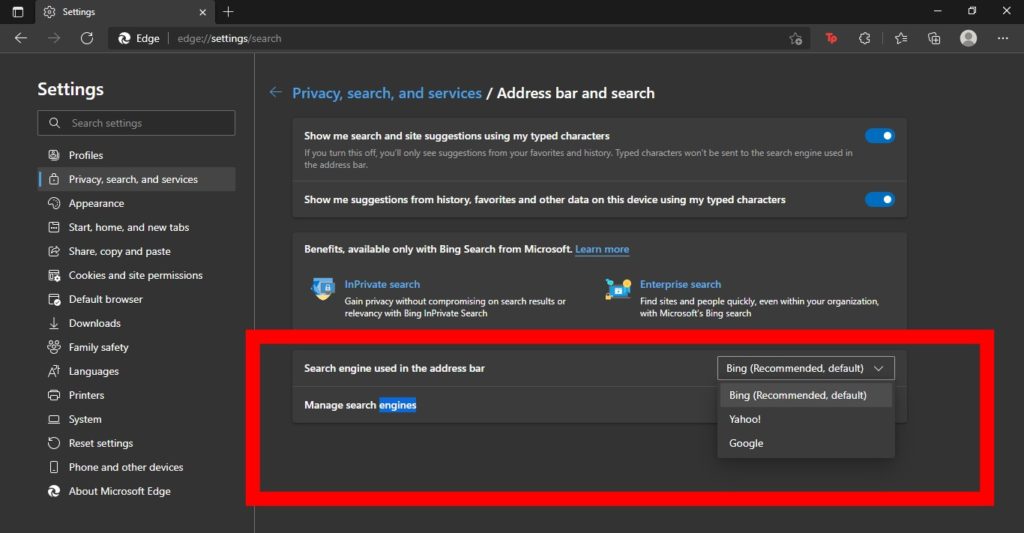1024x533 pixels.
Task: Open the Favorites list icon
Action: 901,39
